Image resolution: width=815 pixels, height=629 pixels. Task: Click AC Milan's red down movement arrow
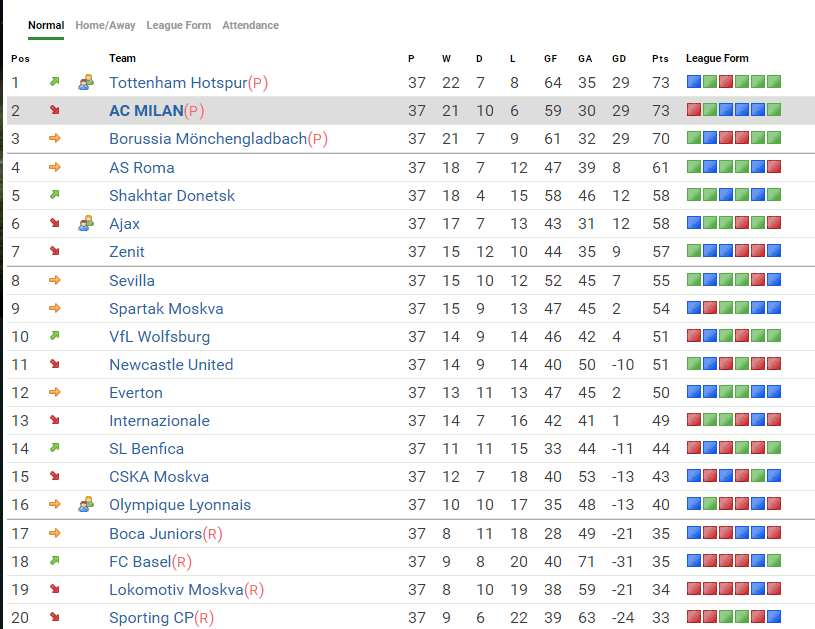[54, 110]
